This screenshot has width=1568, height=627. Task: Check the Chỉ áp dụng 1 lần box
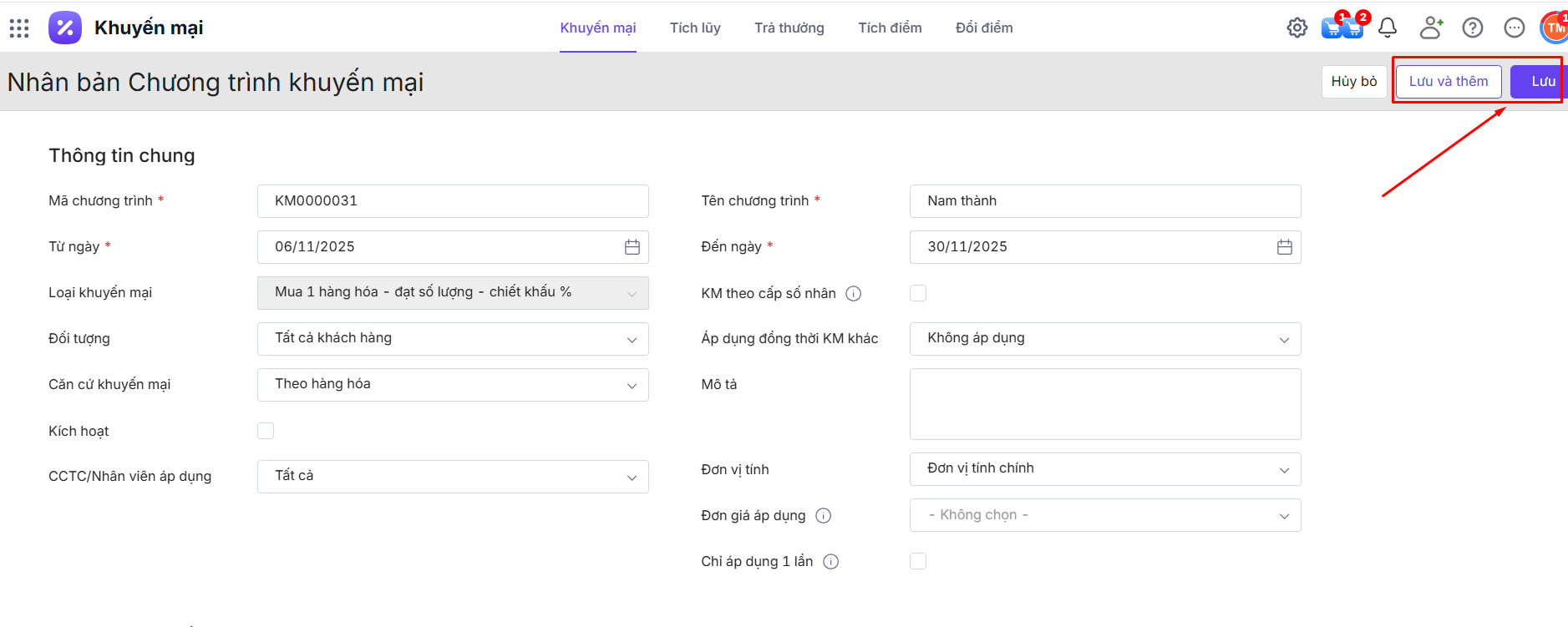point(918,561)
